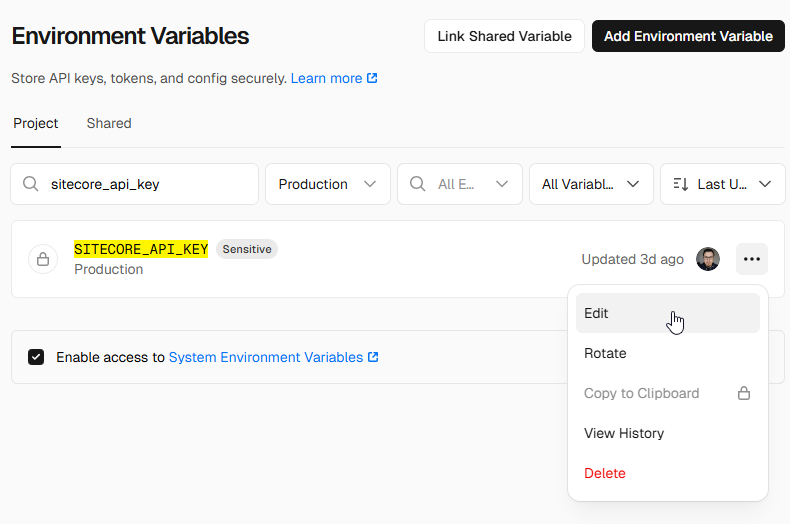Screen dimensions: 790x524
Task: Switch to the Shared tab
Action: click(x=109, y=123)
